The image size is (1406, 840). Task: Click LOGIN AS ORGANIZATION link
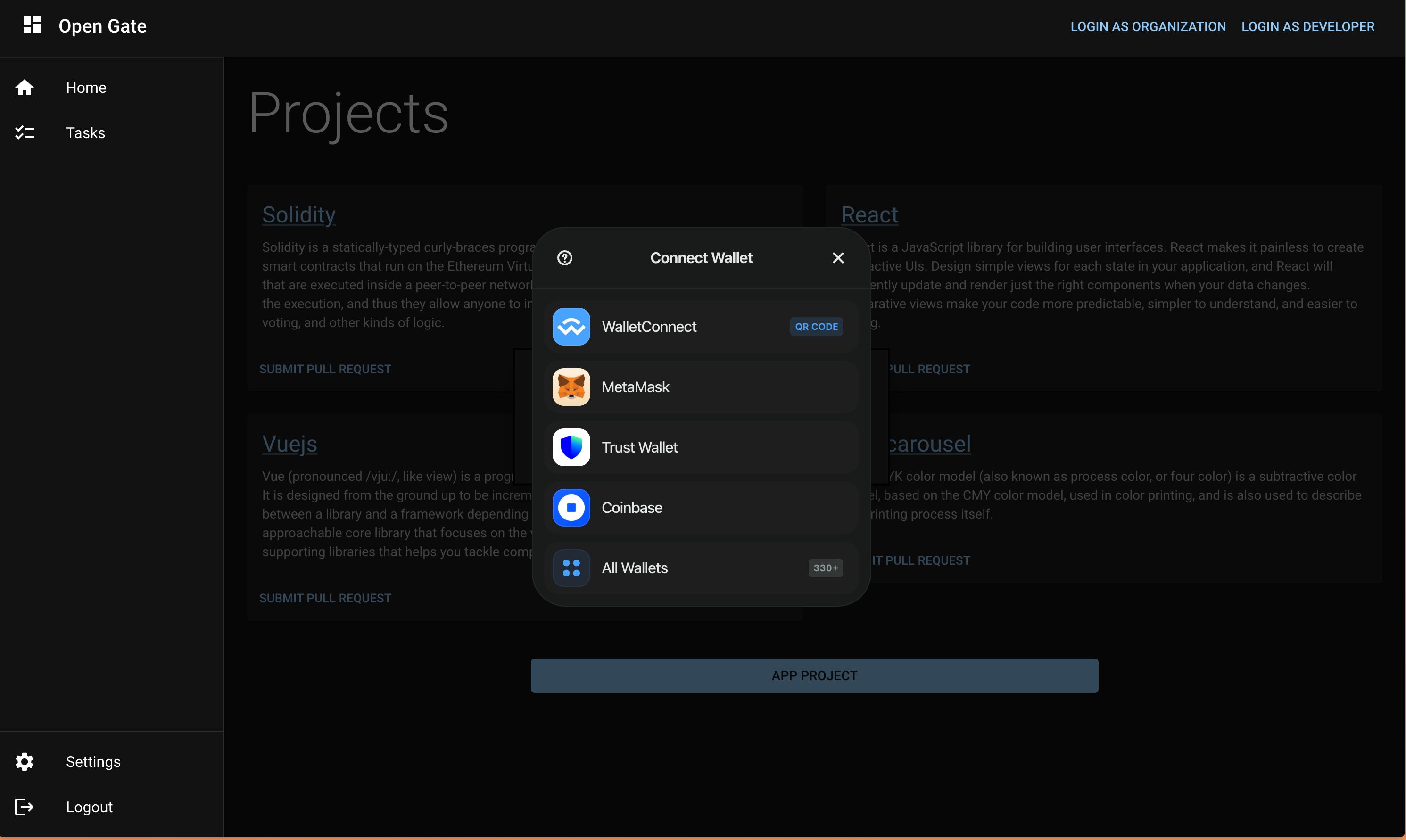[x=1148, y=26]
